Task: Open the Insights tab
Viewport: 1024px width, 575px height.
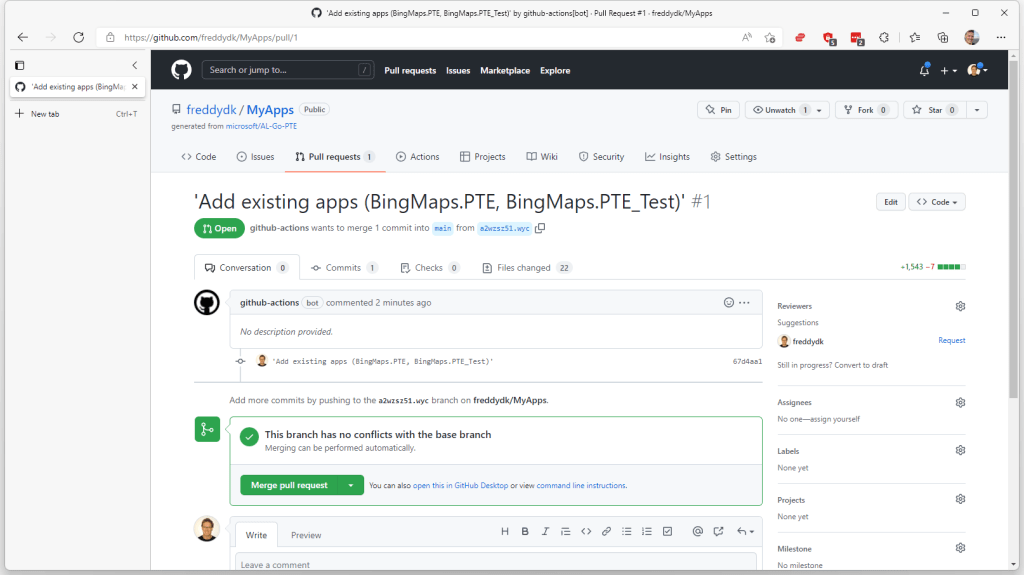Action: click(x=667, y=157)
